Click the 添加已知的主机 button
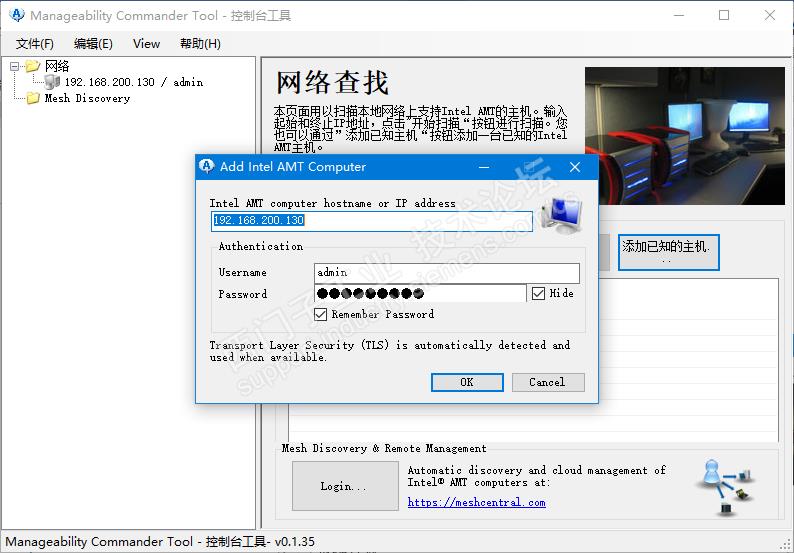 pos(668,252)
